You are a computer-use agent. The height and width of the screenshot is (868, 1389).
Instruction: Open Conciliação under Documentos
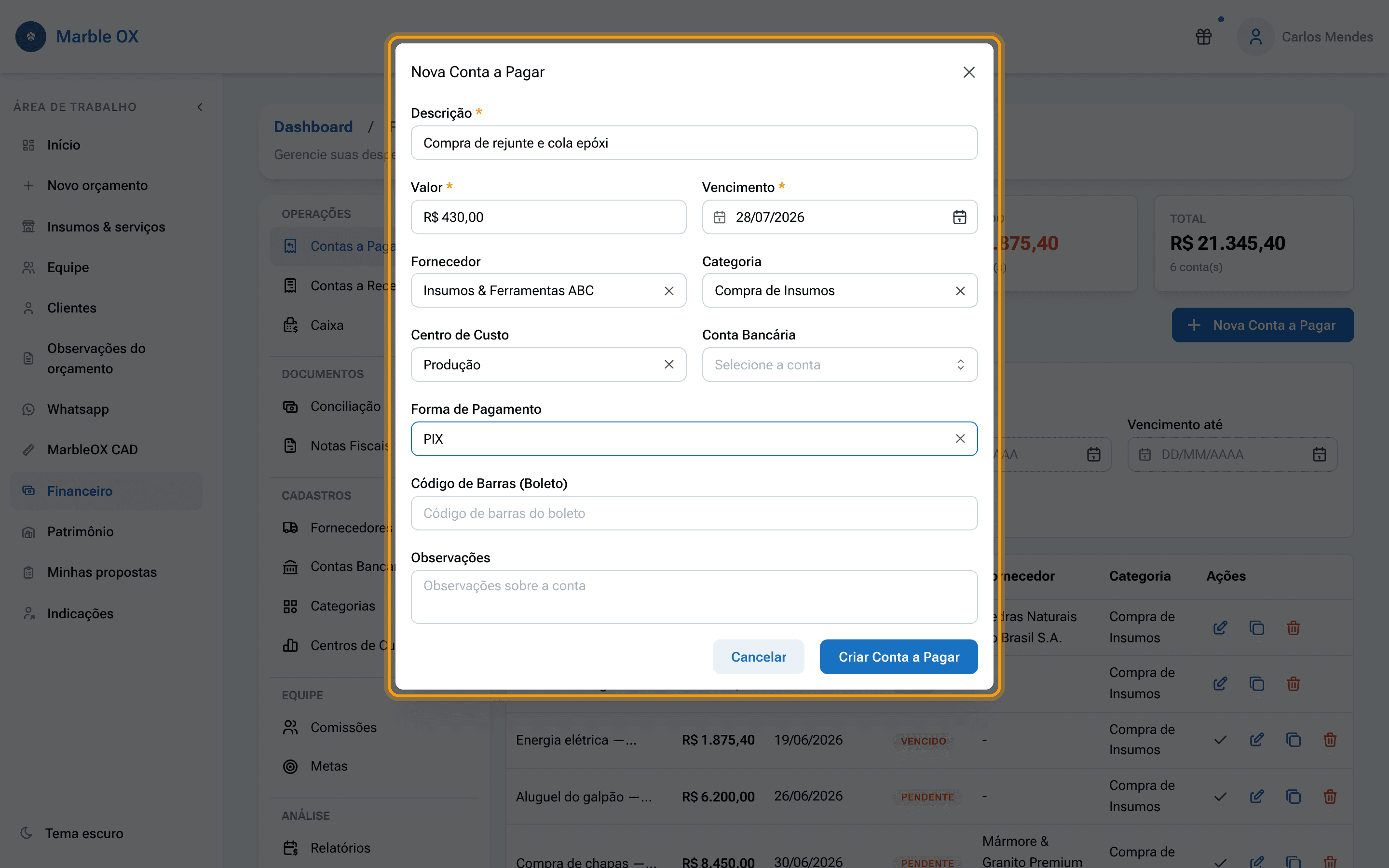333,407
